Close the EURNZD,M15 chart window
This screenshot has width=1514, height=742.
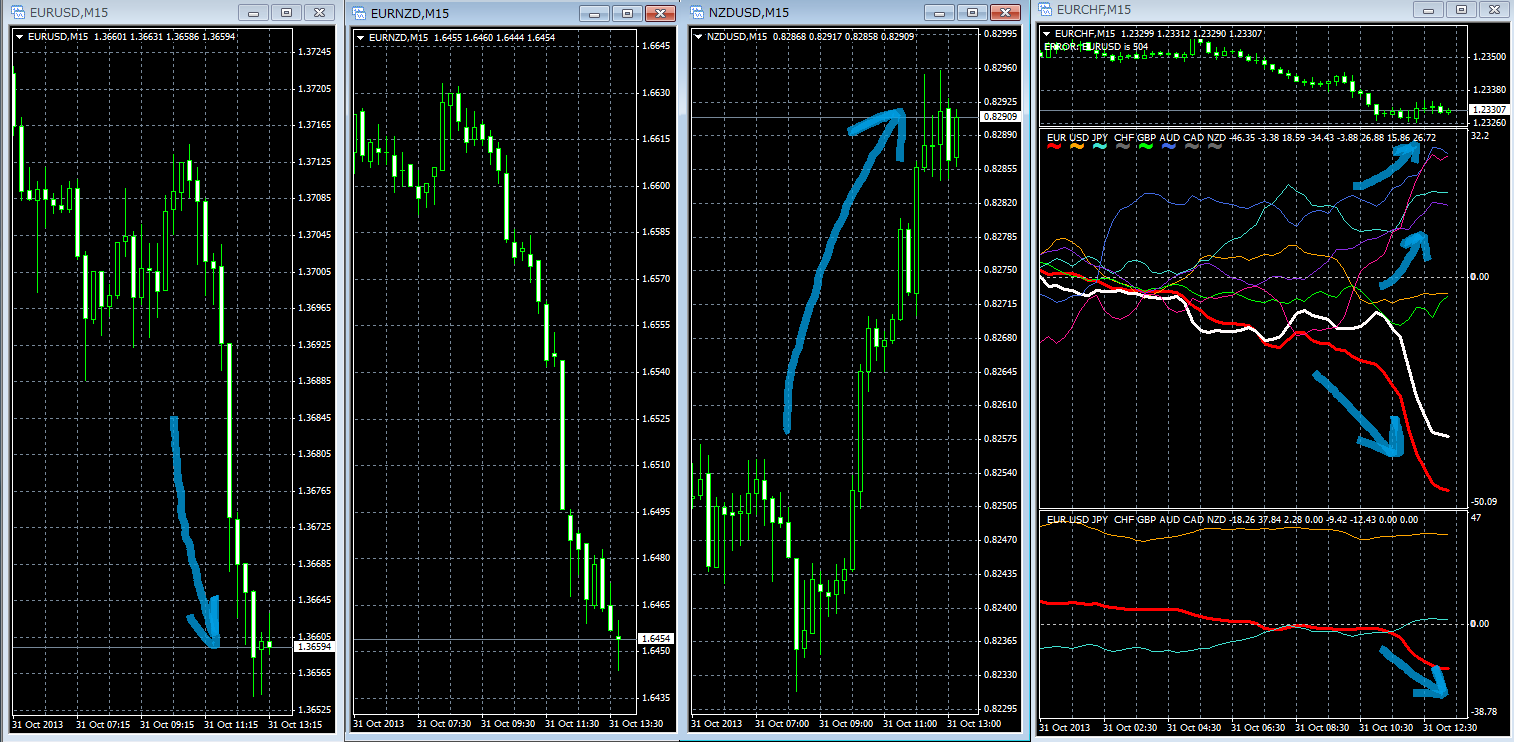point(661,13)
